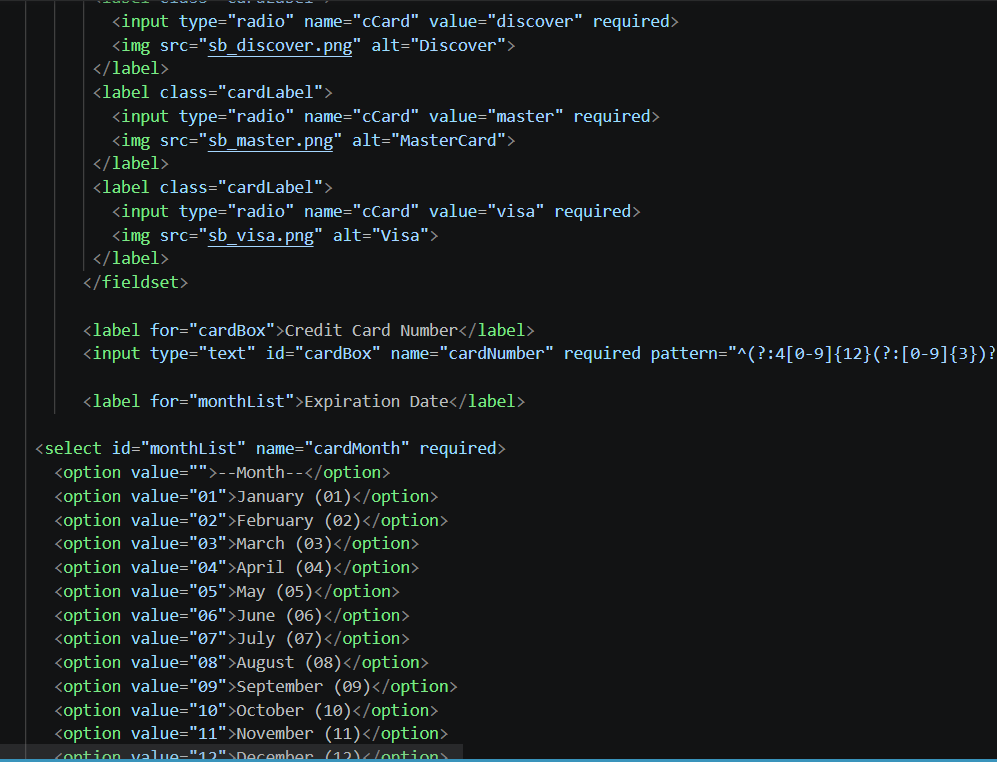Open the sb_master.png file link
997x762 pixels.
click(x=270, y=140)
